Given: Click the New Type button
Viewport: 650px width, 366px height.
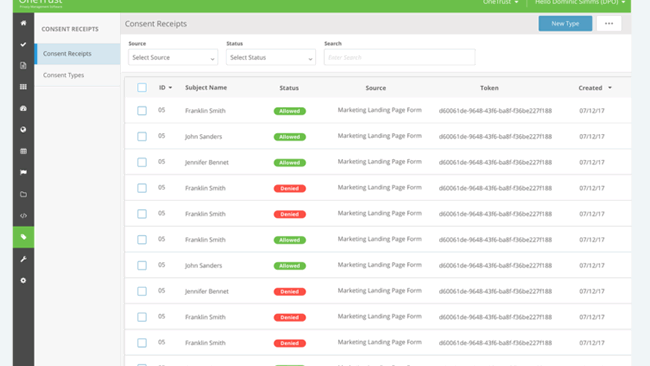Looking at the screenshot, I should 565,24.
